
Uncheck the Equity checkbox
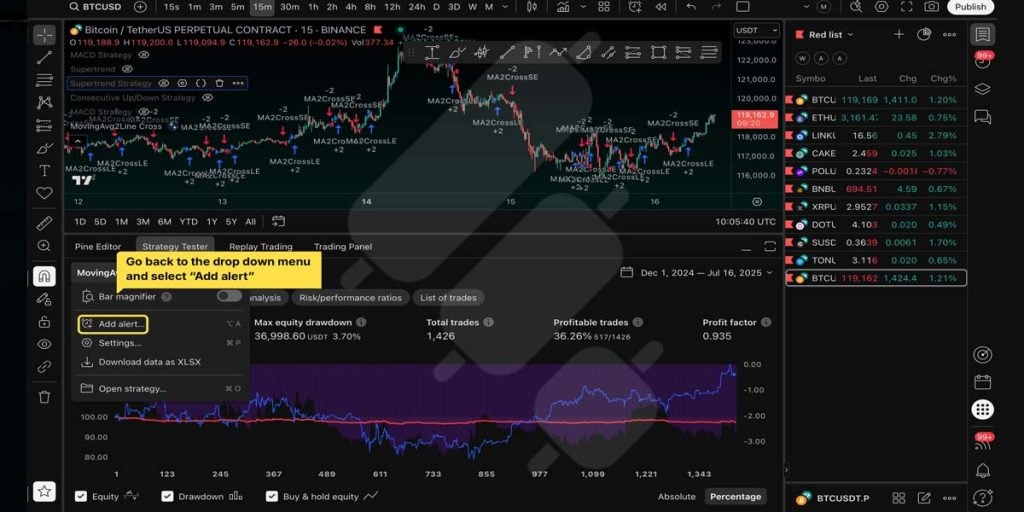coord(80,496)
